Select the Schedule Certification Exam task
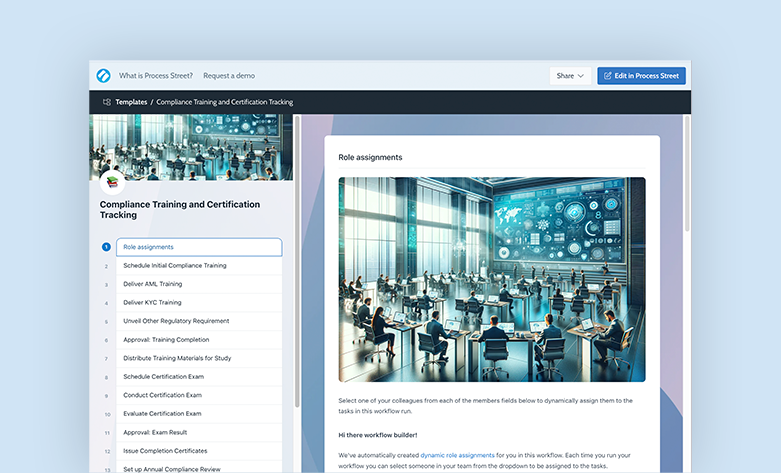The image size is (781, 473). 199,376
